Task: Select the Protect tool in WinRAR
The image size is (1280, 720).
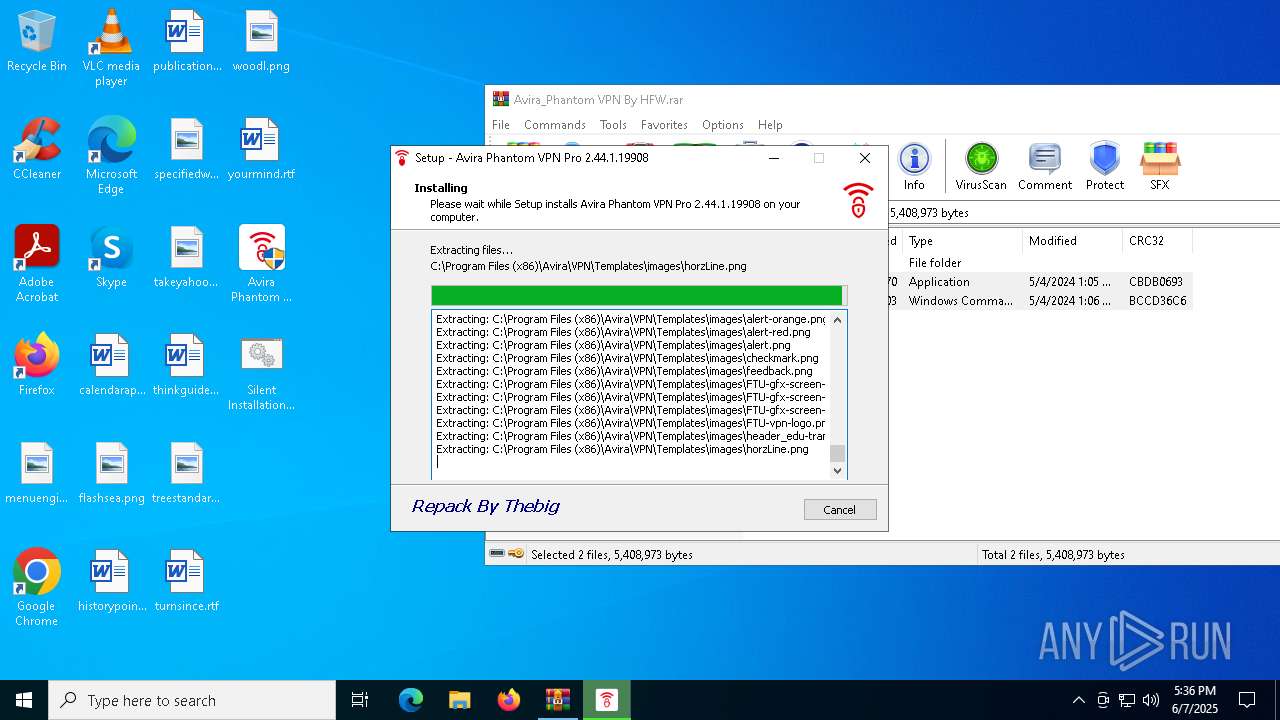Action: 1105,166
